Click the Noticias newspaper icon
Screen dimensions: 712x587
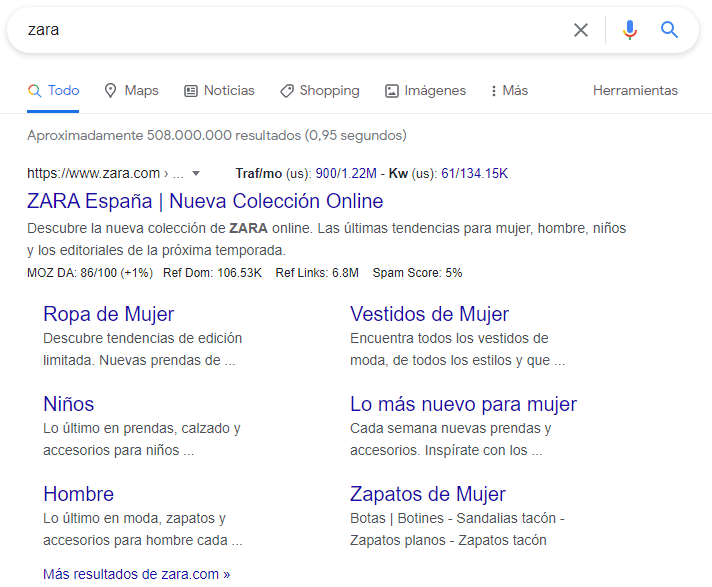(191, 91)
